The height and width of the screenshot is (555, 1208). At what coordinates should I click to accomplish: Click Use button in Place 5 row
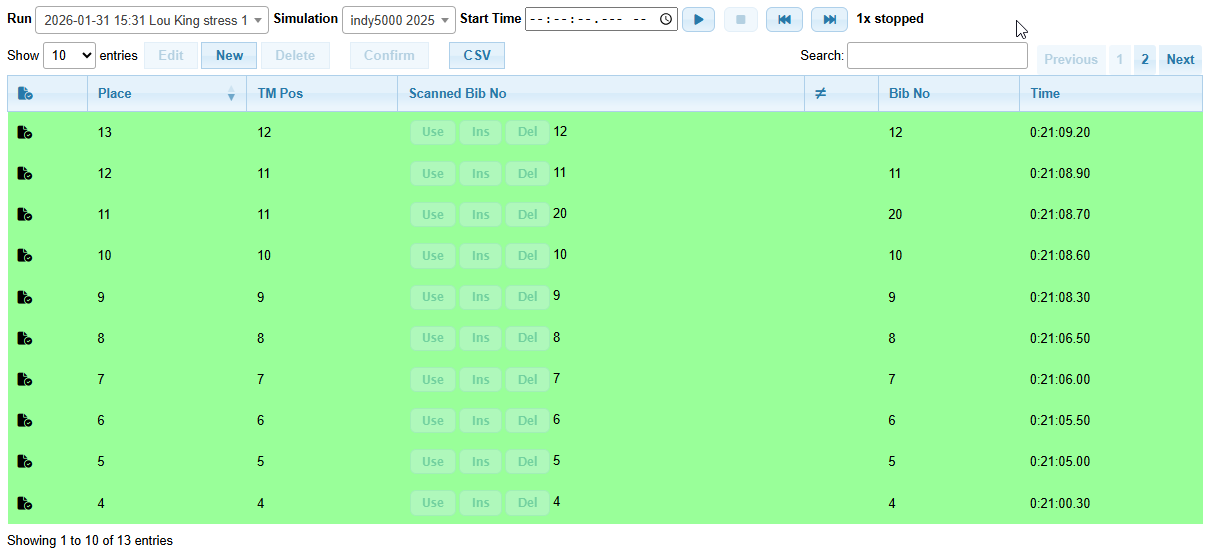click(x=433, y=461)
